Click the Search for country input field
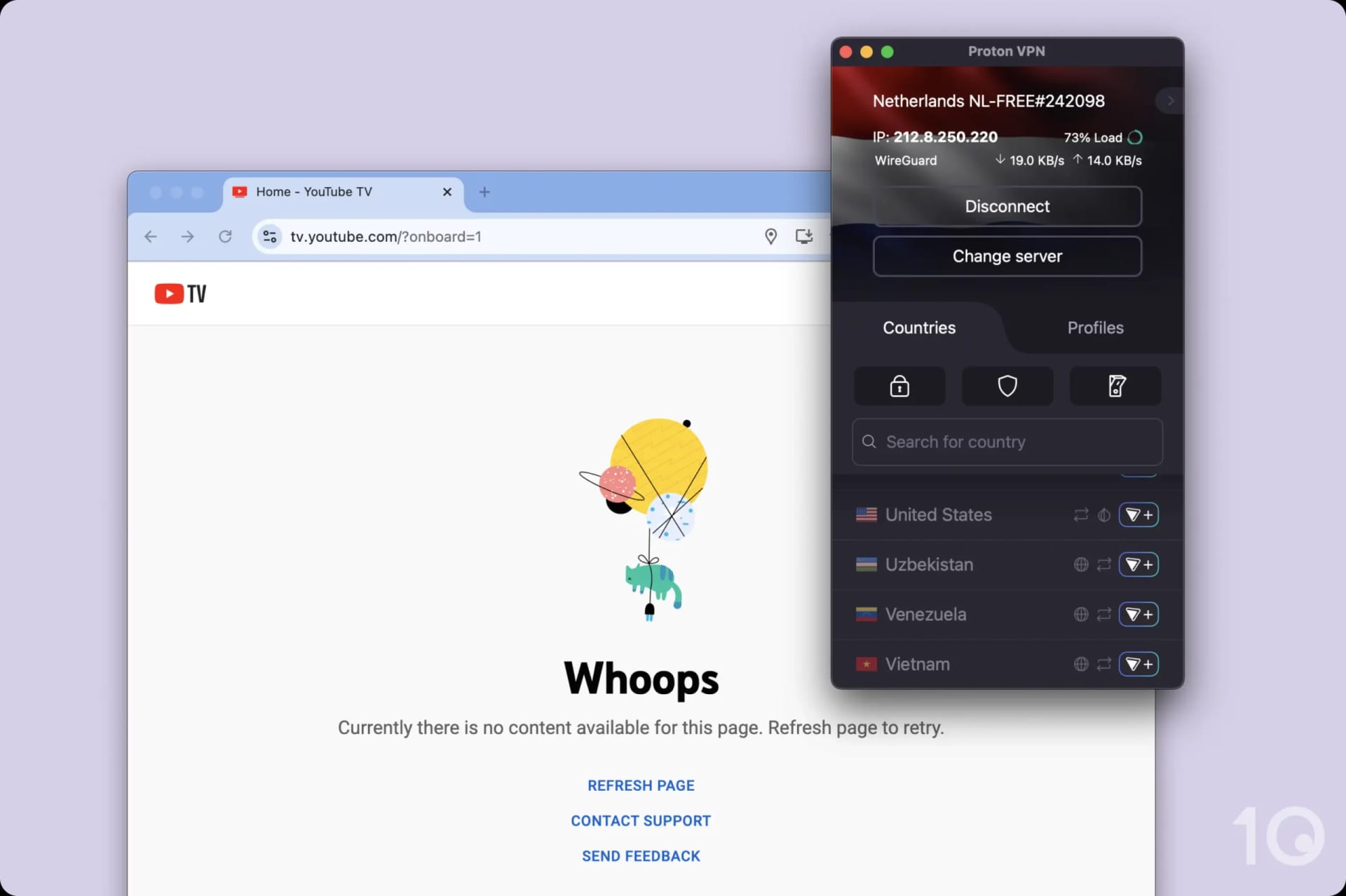The image size is (1346, 896). [1007, 441]
